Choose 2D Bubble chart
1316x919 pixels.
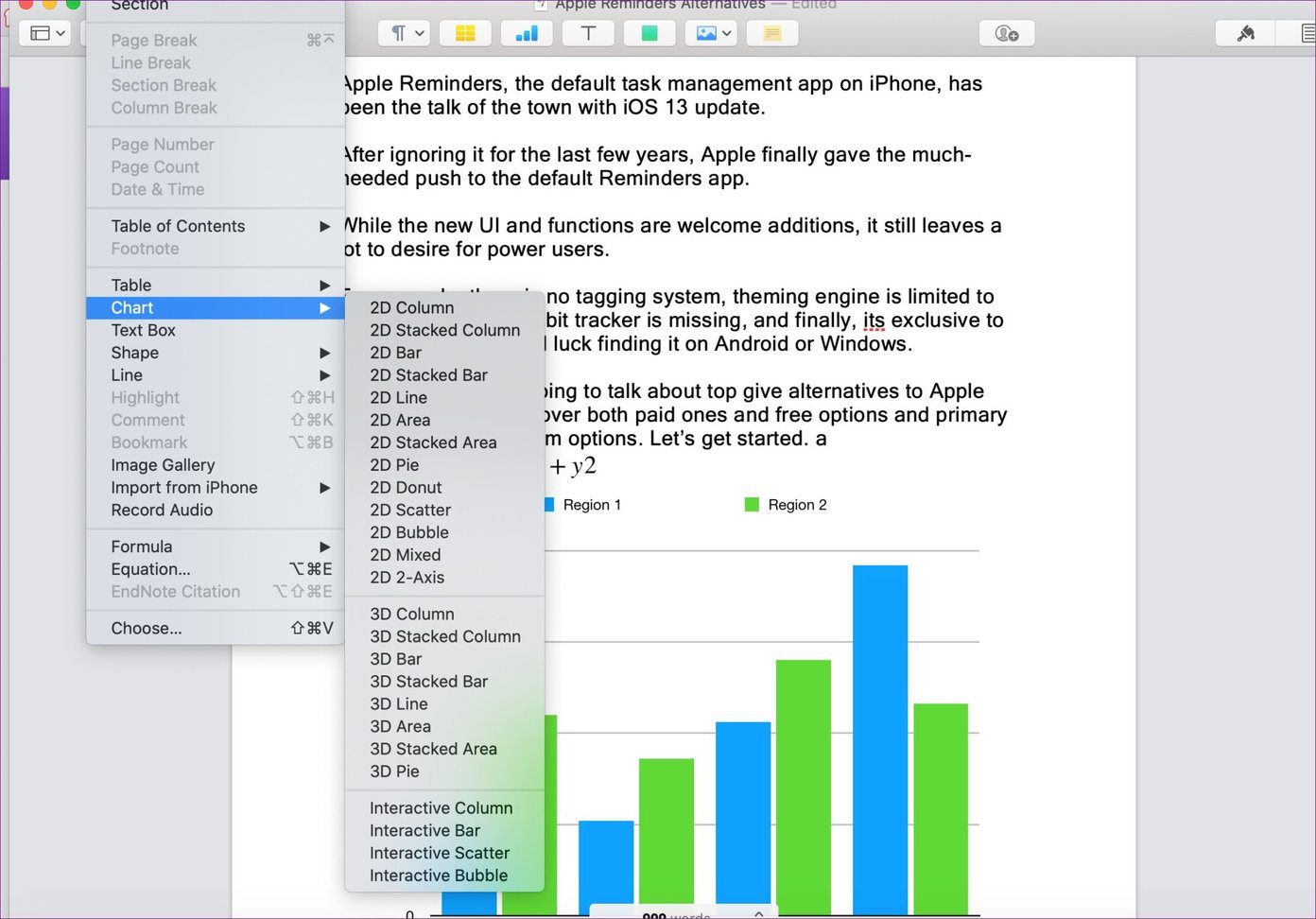pos(444,532)
